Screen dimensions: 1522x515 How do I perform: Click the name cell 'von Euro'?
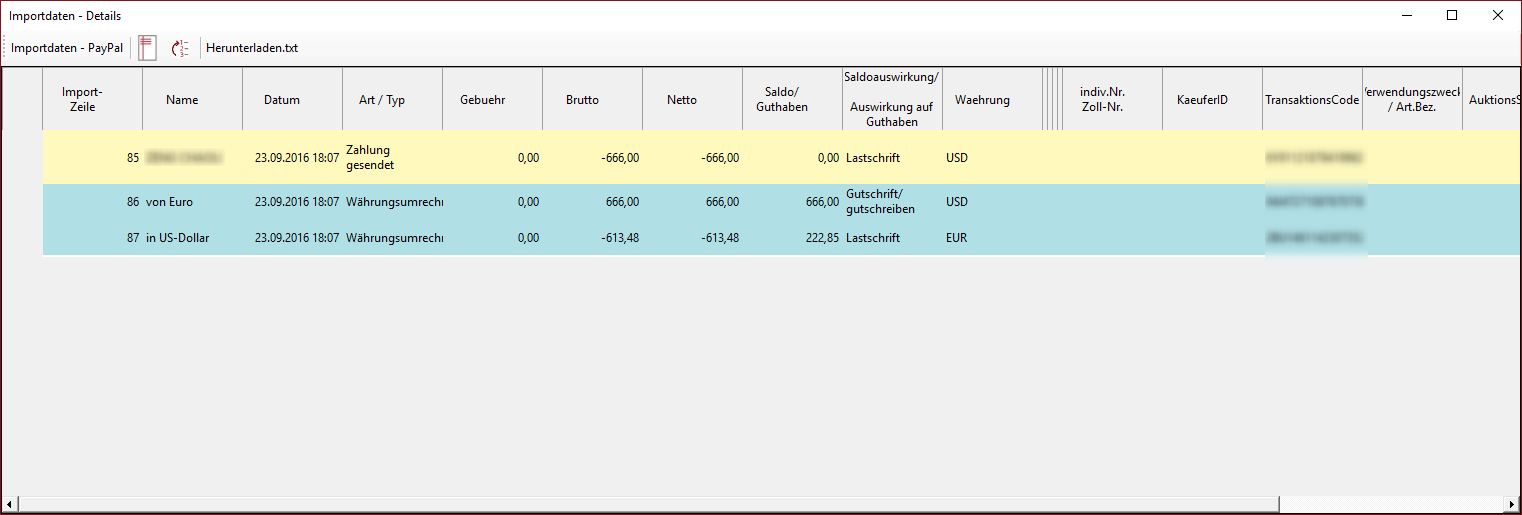(192, 202)
